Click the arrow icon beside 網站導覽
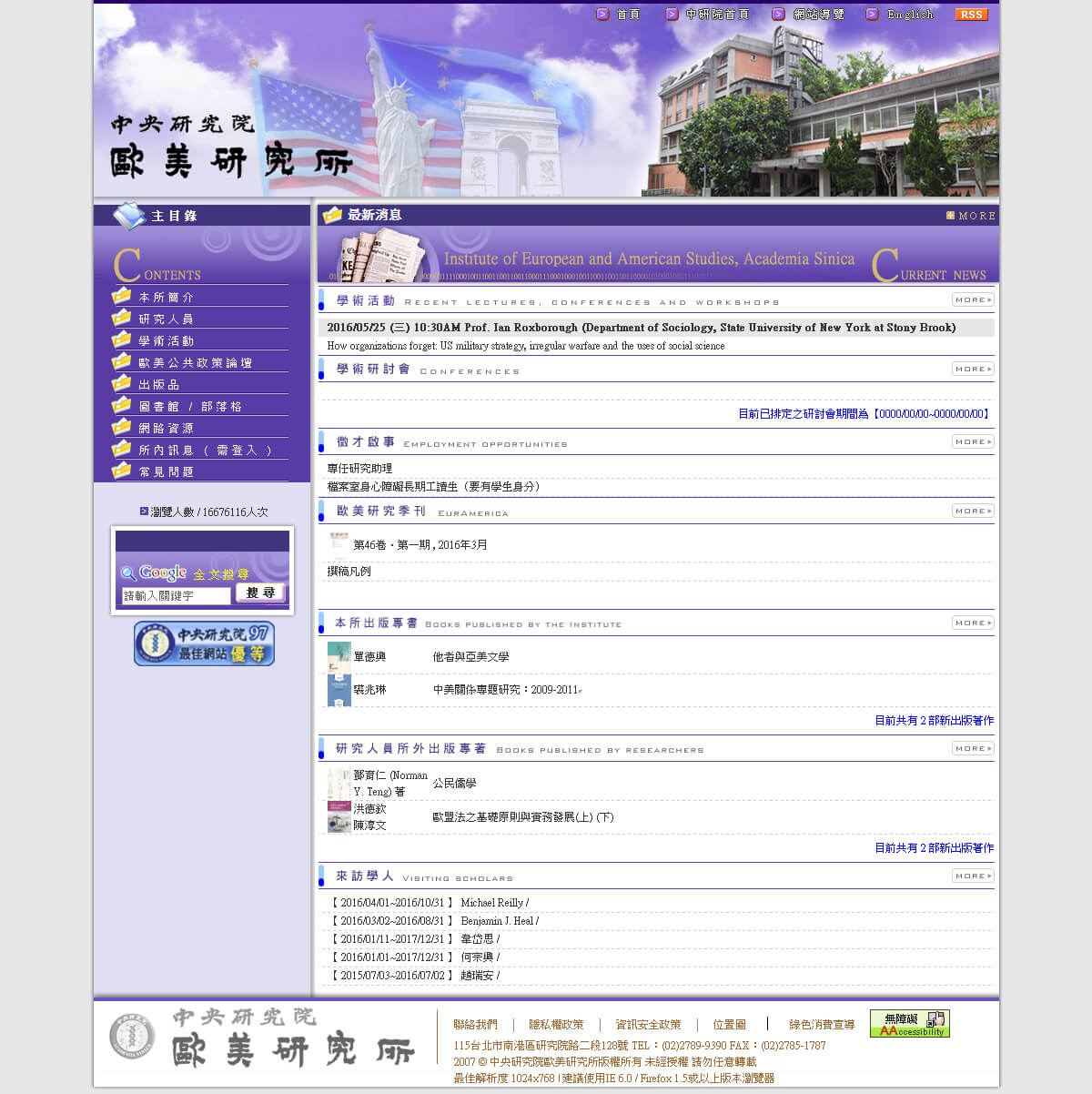Viewport: 1092px width, 1094px height. click(x=778, y=15)
